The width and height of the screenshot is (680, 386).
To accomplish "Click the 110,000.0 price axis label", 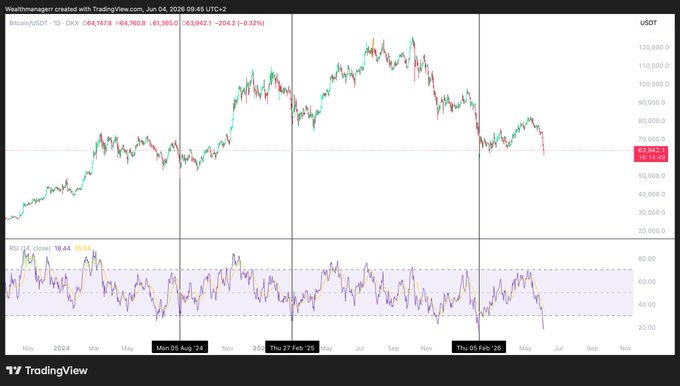I will (653, 65).
